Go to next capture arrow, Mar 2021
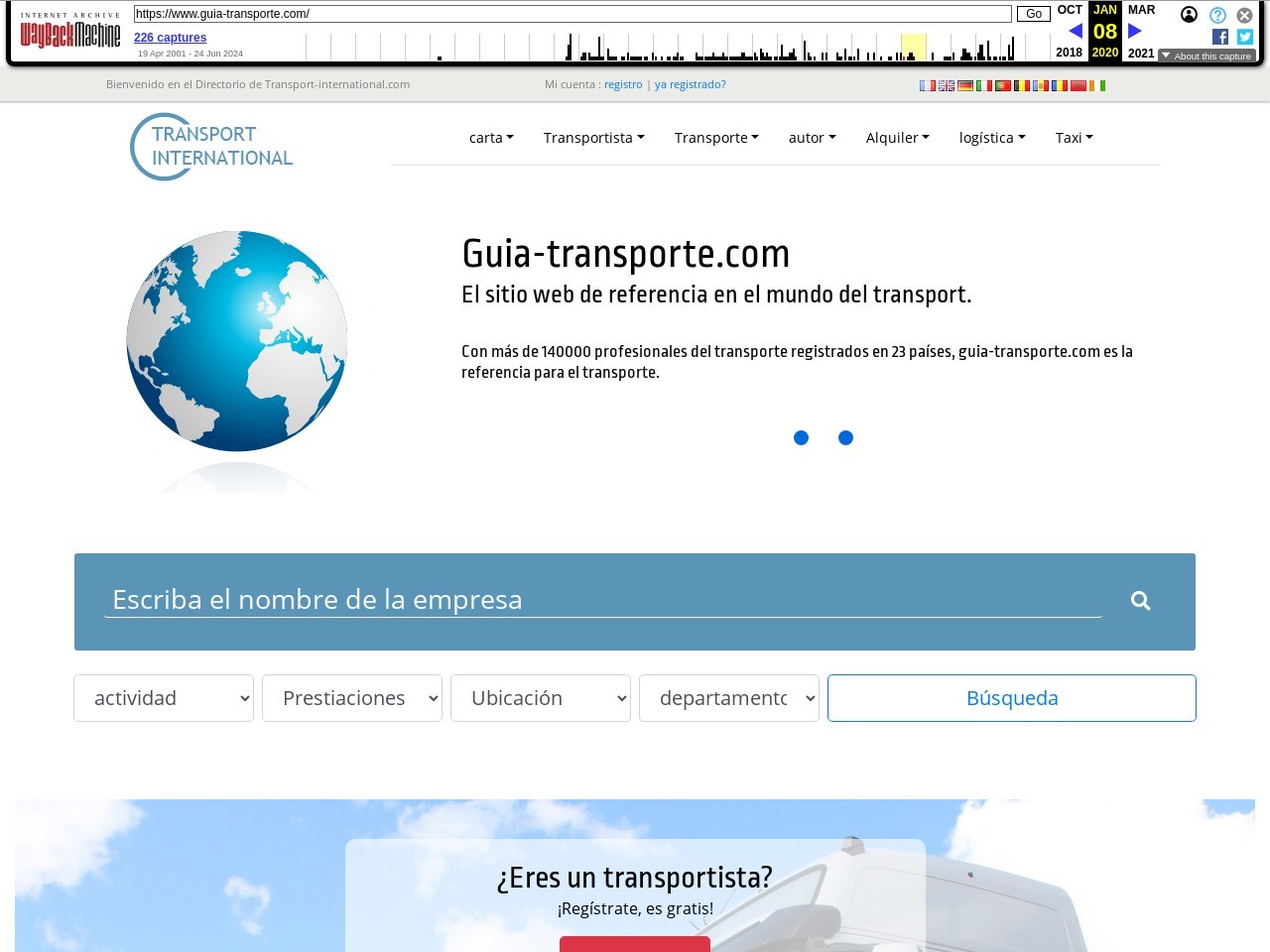Viewport: 1270px width, 952px height. 1135,31
